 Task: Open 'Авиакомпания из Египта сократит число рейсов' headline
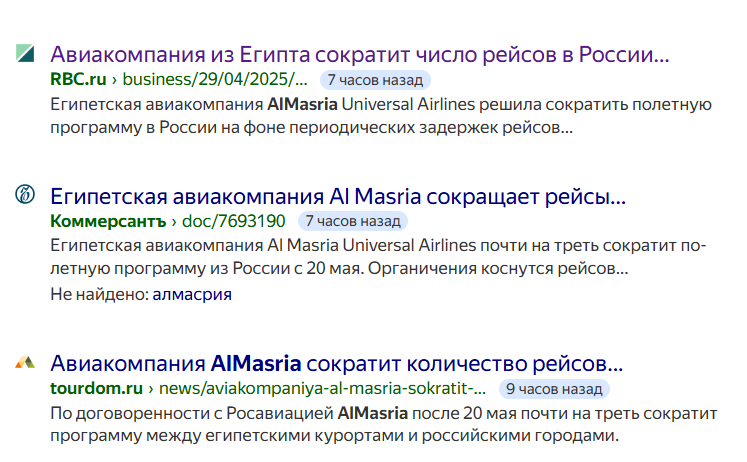[x=360, y=54]
